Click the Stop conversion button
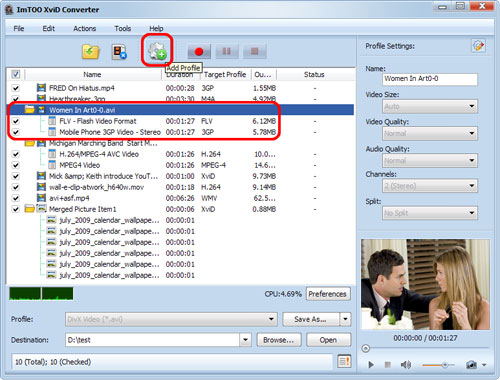This screenshot has width=500, height=380. pyautogui.click(x=255, y=51)
